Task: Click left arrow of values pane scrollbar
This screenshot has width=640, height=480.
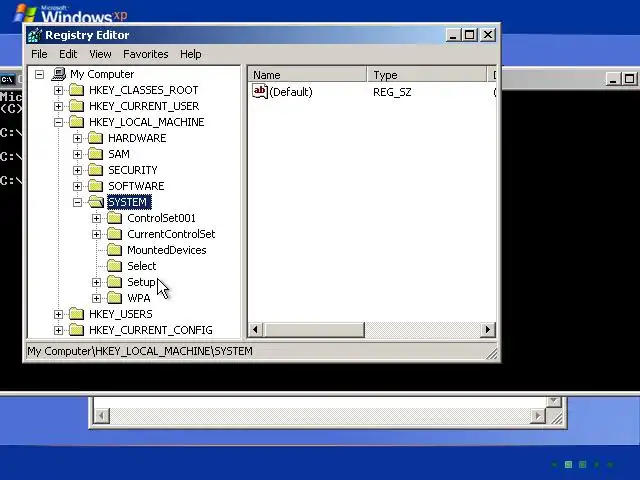Action: [256, 329]
